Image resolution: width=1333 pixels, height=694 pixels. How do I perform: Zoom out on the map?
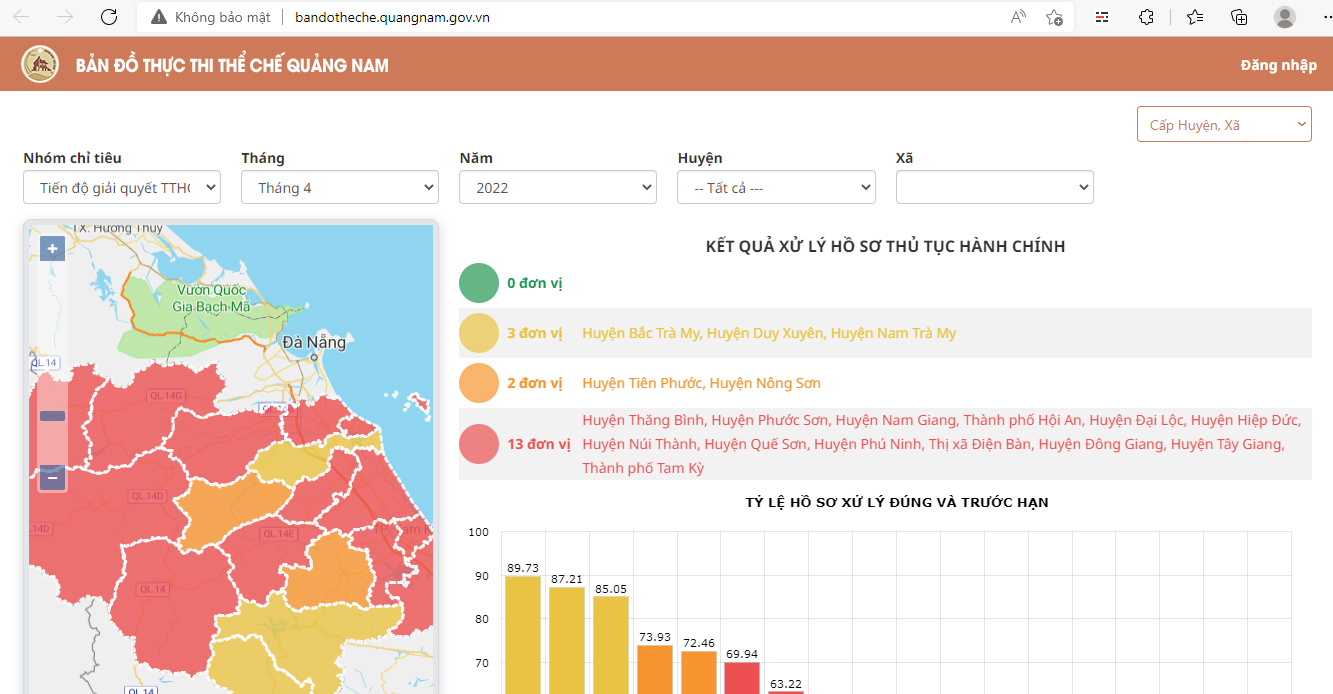(x=53, y=478)
